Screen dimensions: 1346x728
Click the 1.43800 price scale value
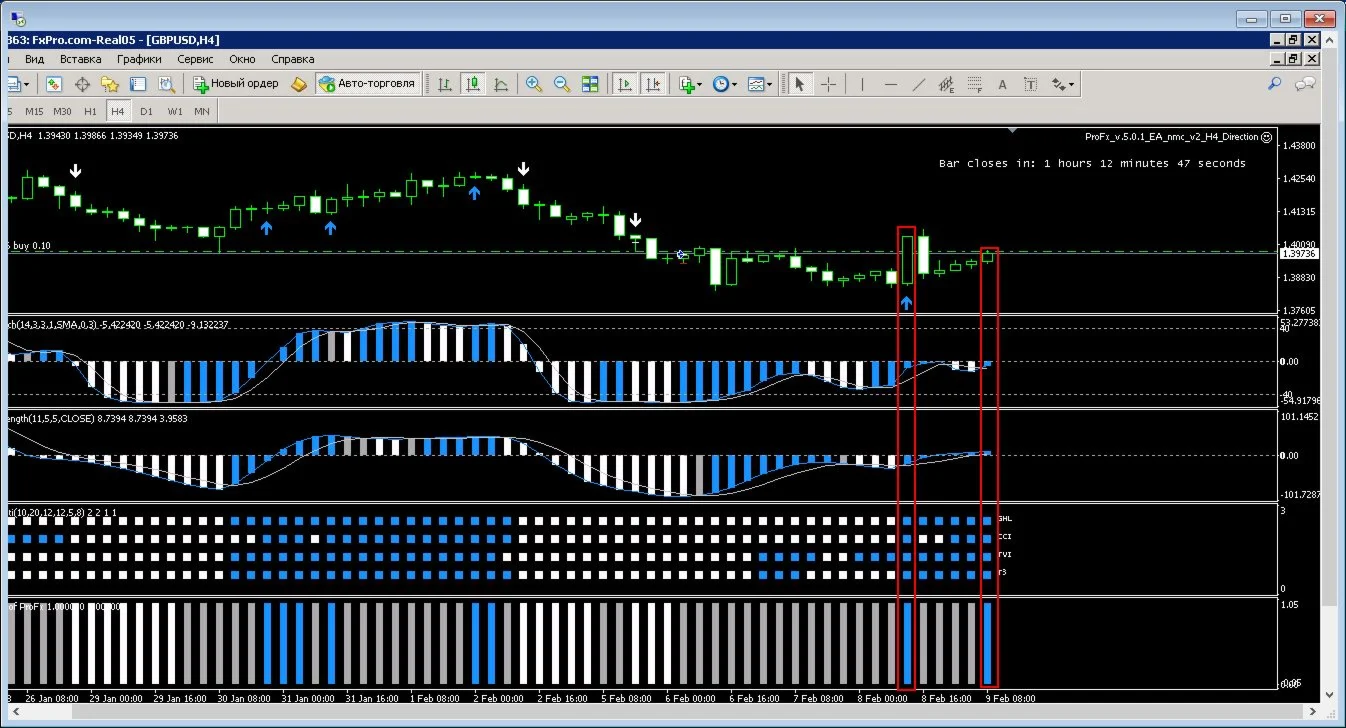[x=1301, y=145]
